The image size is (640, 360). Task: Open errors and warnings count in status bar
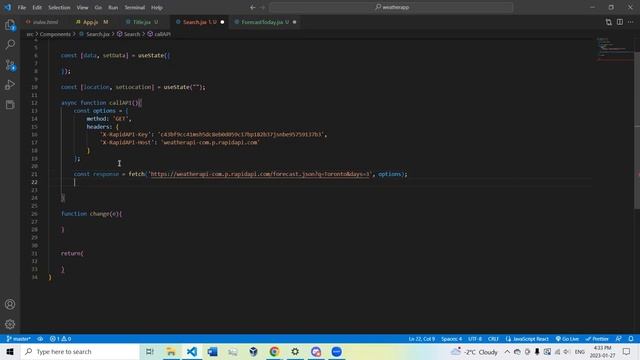pyautogui.click(x=60, y=339)
